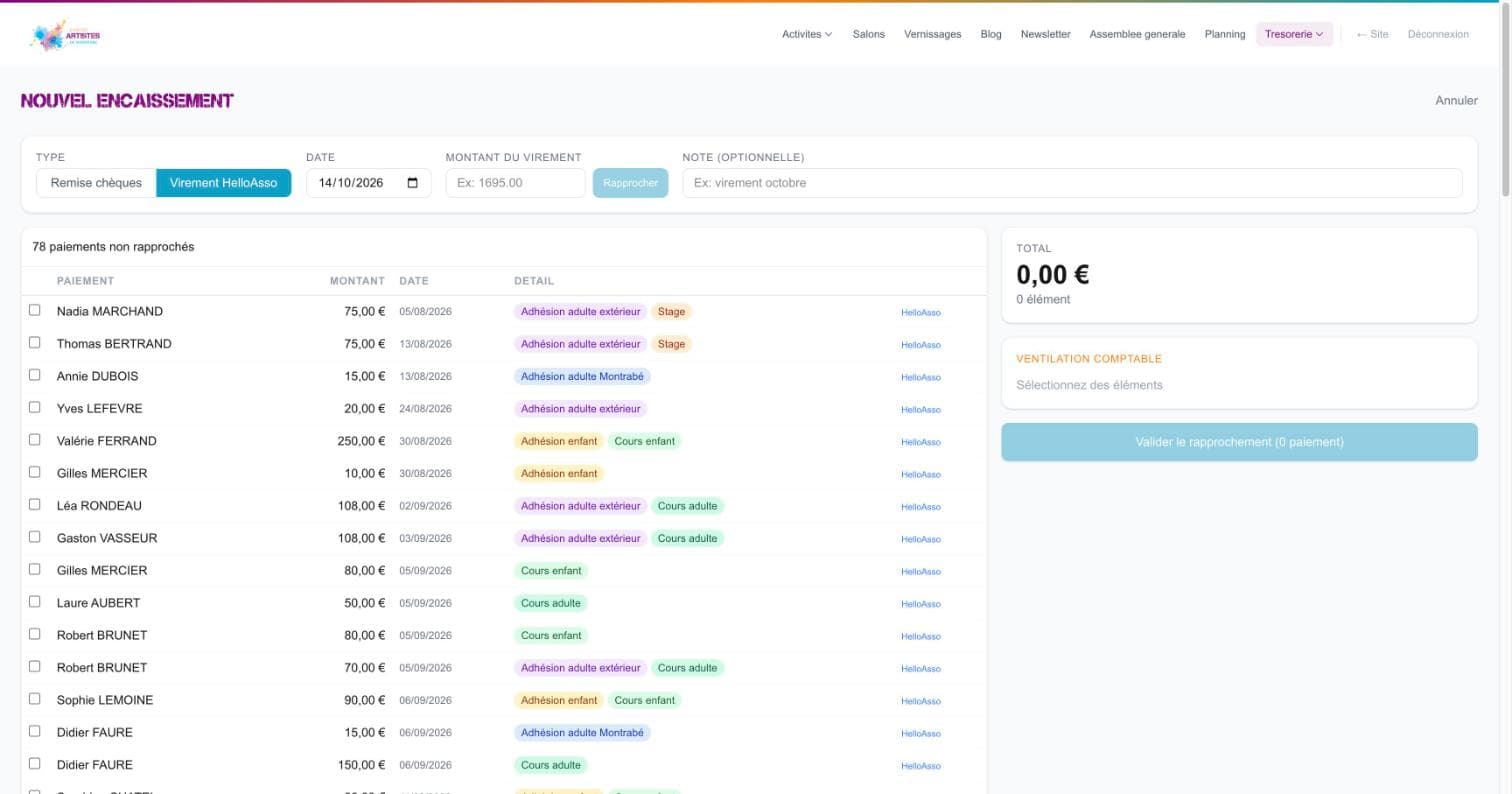The width and height of the screenshot is (1512, 794).
Task: Navigate to the Blog section
Action: tap(991, 34)
